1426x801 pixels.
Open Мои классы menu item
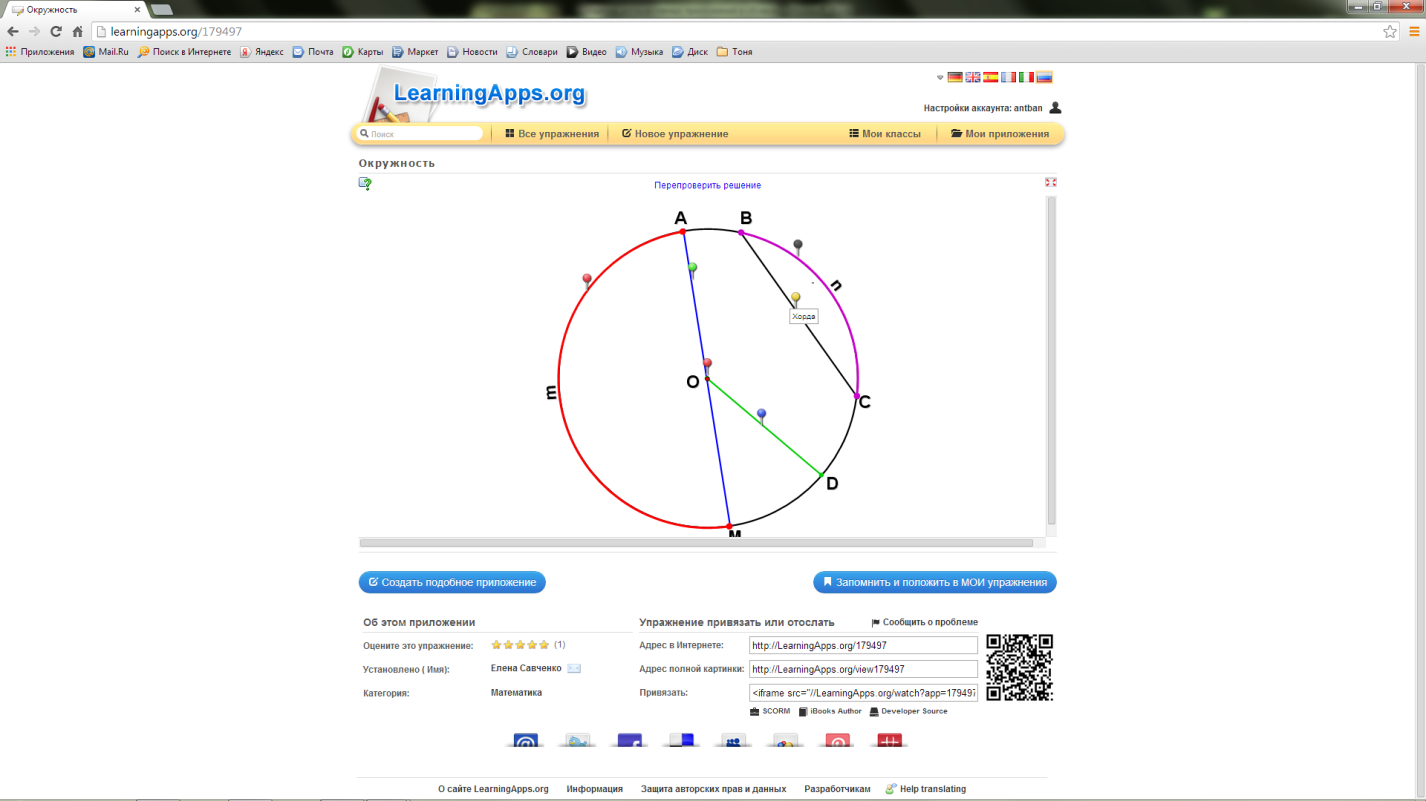click(x=885, y=133)
